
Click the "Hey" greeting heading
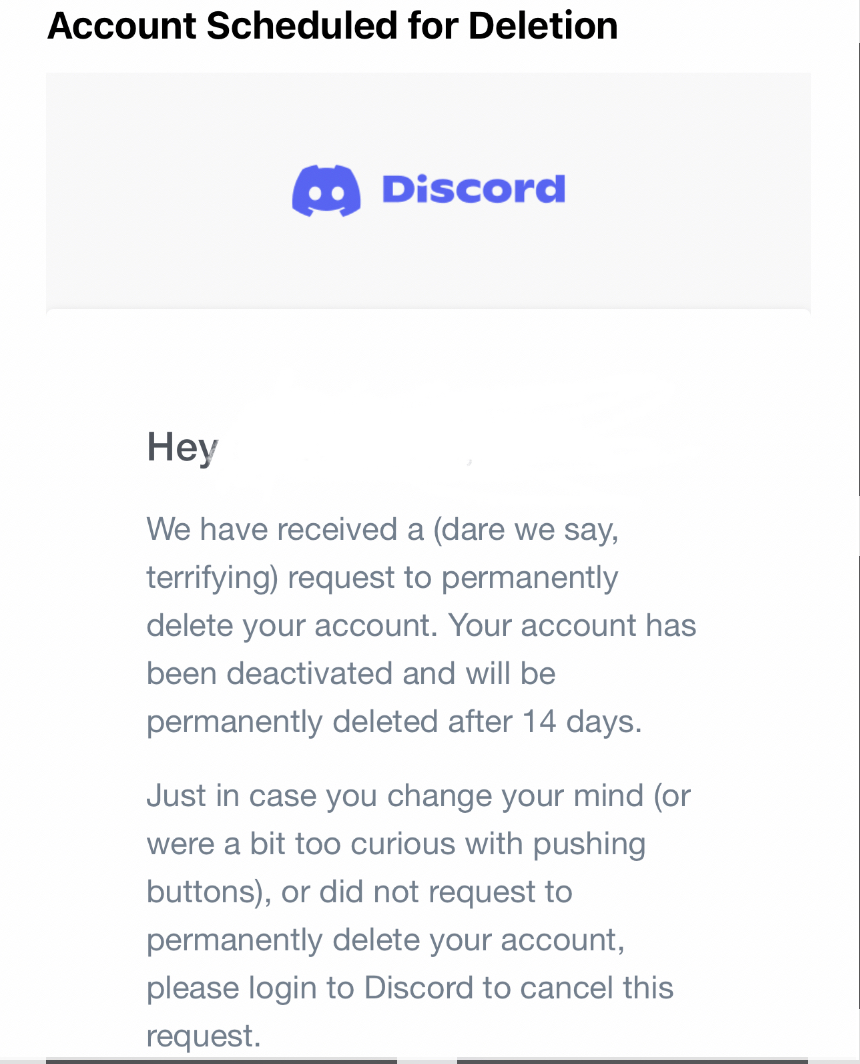tap(181, 447)
